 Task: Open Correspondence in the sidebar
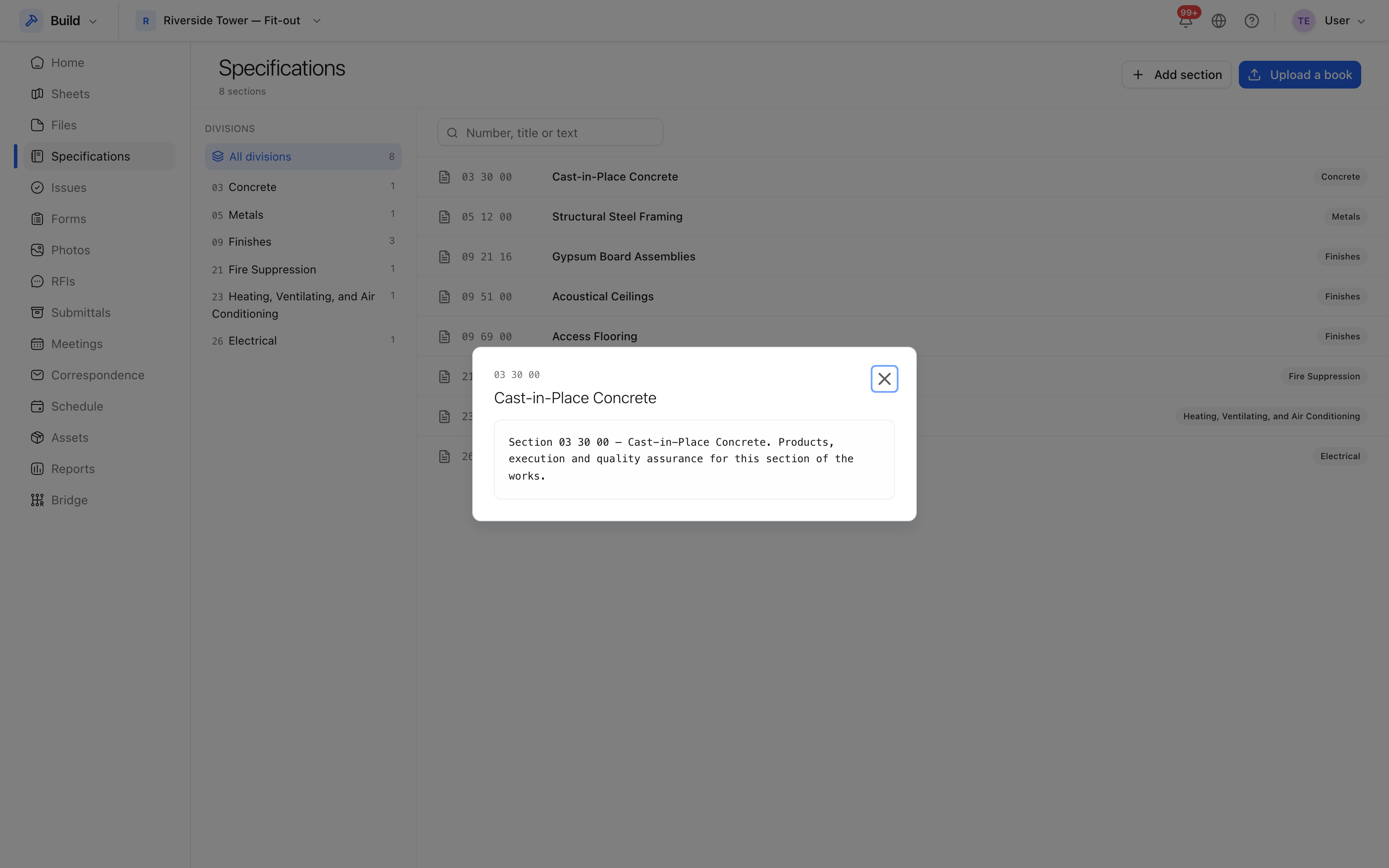(99, 375)
